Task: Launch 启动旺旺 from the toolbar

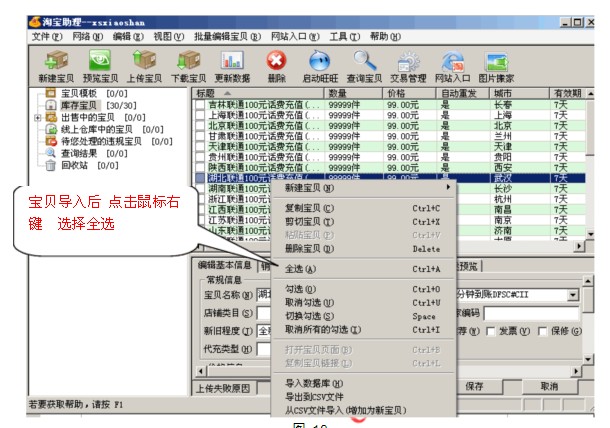Action: (x=320, y=60)
